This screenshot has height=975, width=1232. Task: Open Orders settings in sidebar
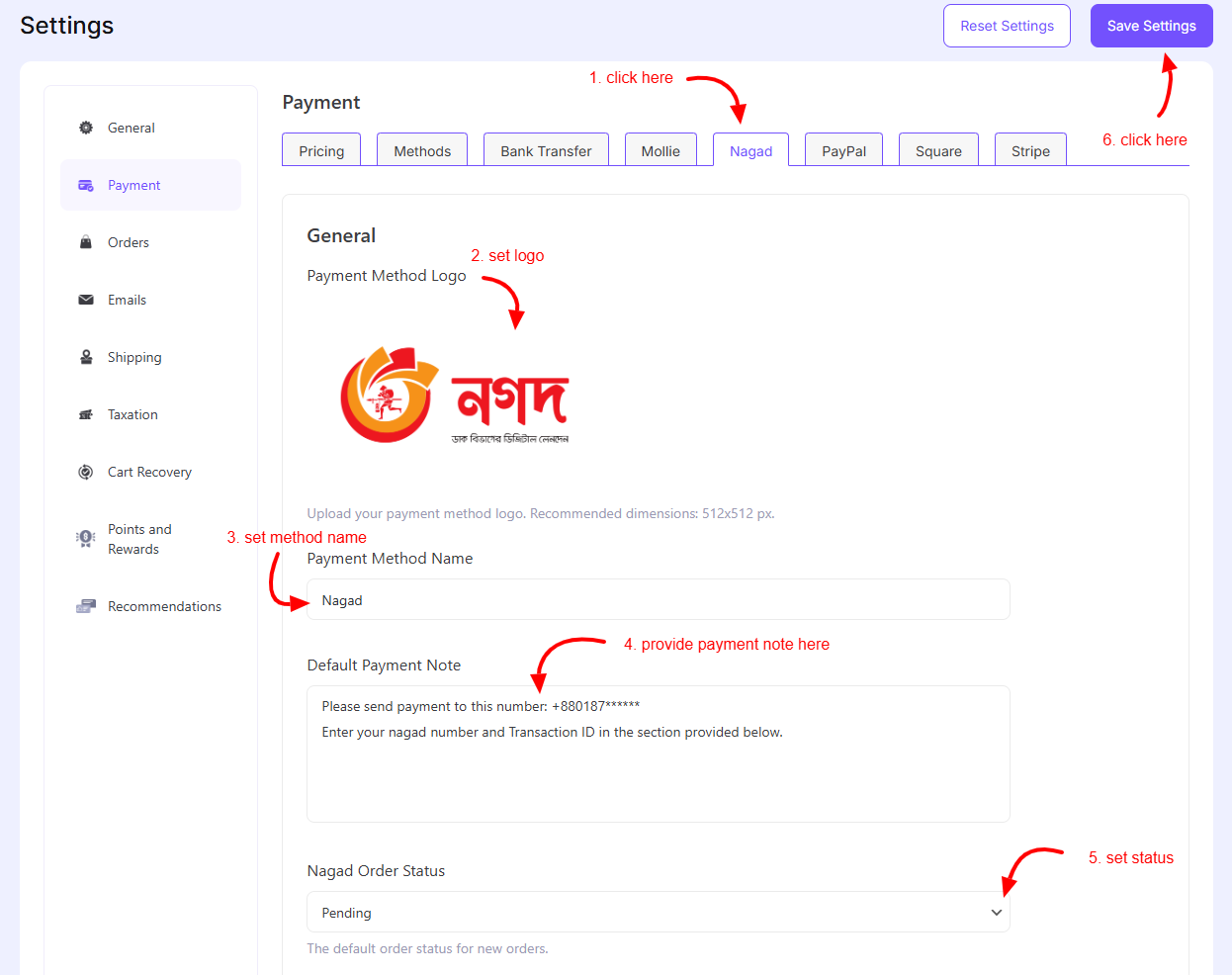tap(150, 242)
